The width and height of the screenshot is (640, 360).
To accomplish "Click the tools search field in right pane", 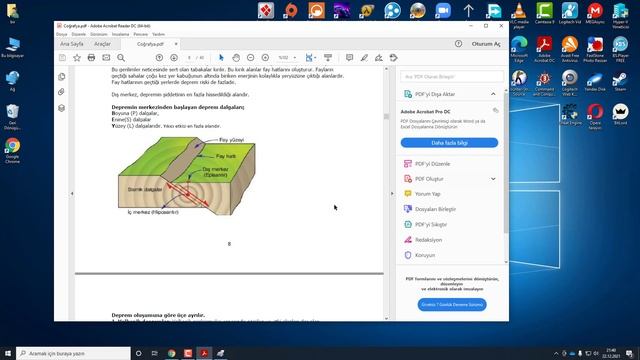I will (452, 76).
